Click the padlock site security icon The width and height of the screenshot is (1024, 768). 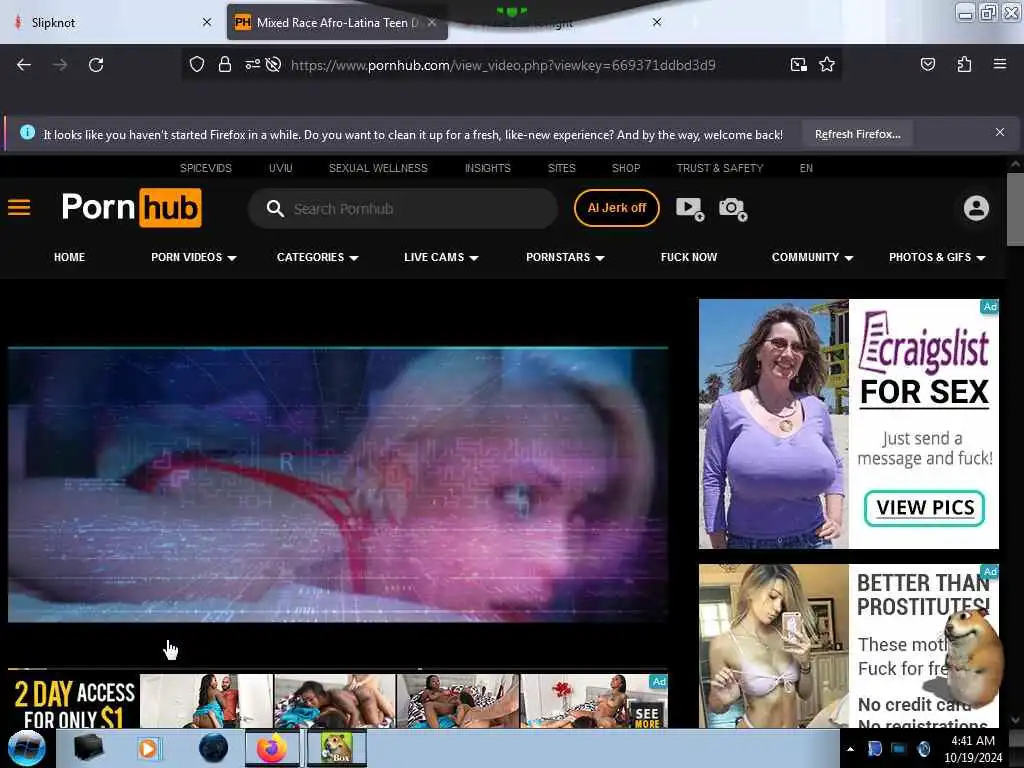(x=225, y=64)
